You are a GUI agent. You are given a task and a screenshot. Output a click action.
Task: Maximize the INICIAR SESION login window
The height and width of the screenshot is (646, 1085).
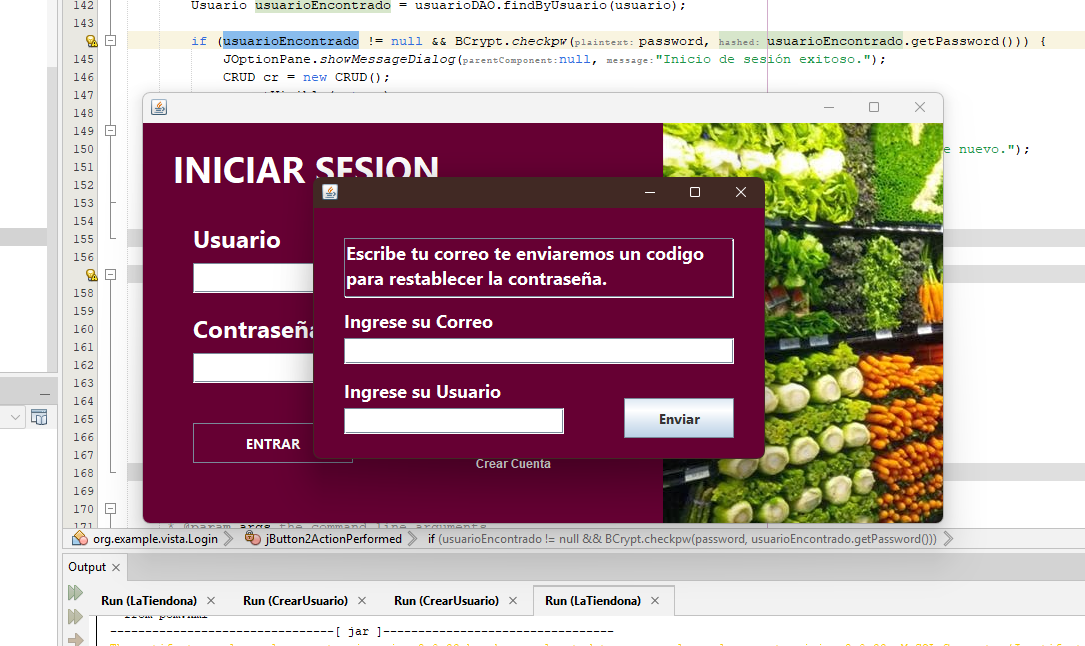874,107
